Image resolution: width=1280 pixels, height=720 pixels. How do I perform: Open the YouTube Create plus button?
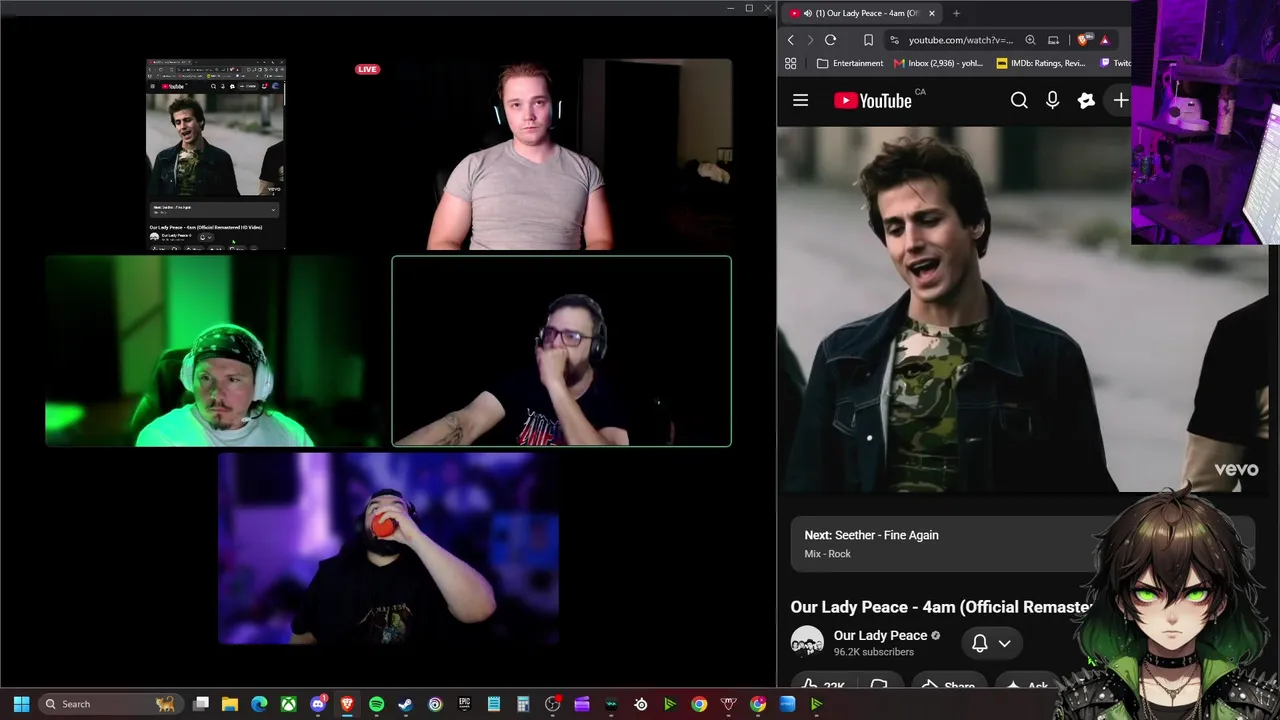[1120, 100]
